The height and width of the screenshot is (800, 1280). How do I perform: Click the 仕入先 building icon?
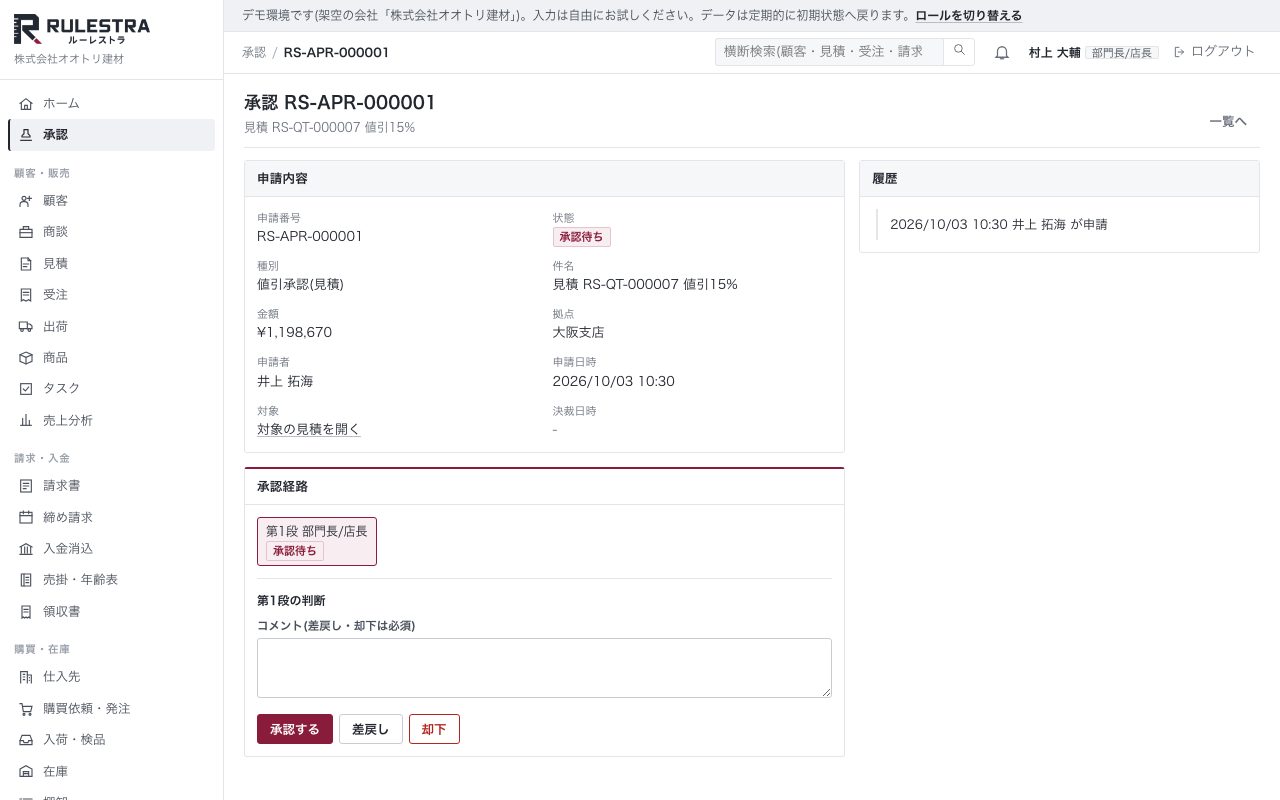click(x=26, y=677)
